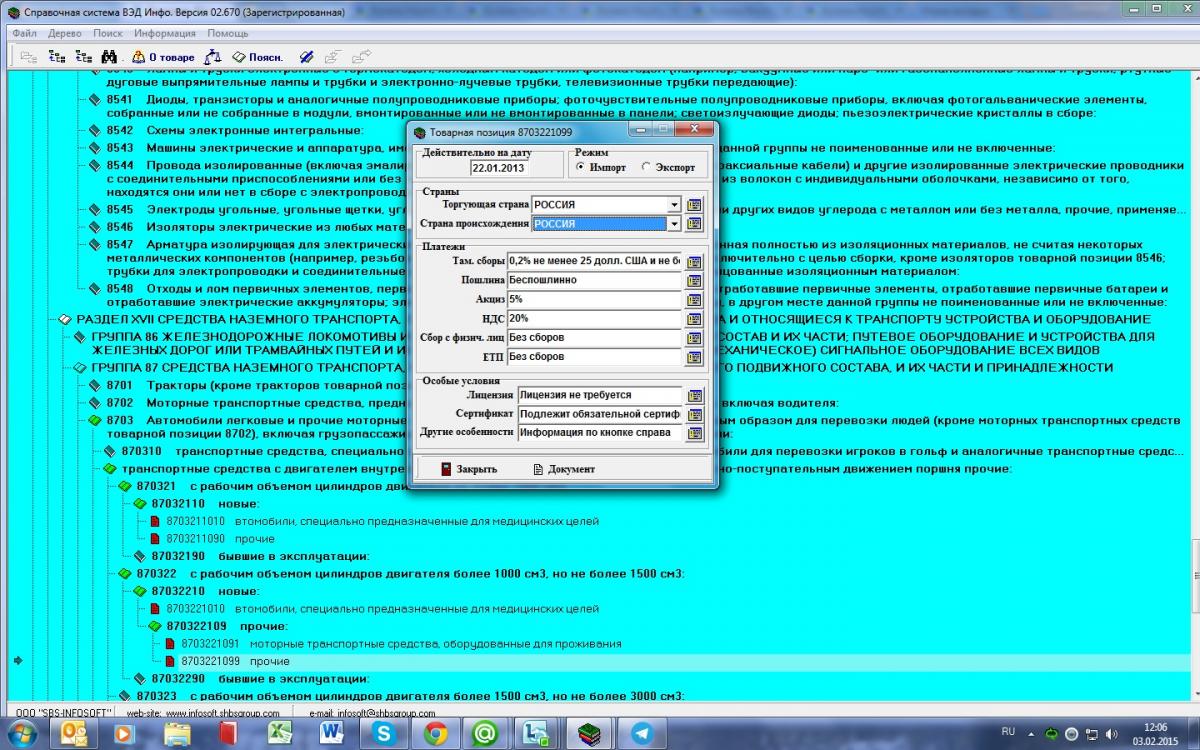The width and height of the screenshot is (1200, 750).
Task: Select the Импорт radio button
Action: 580,167
